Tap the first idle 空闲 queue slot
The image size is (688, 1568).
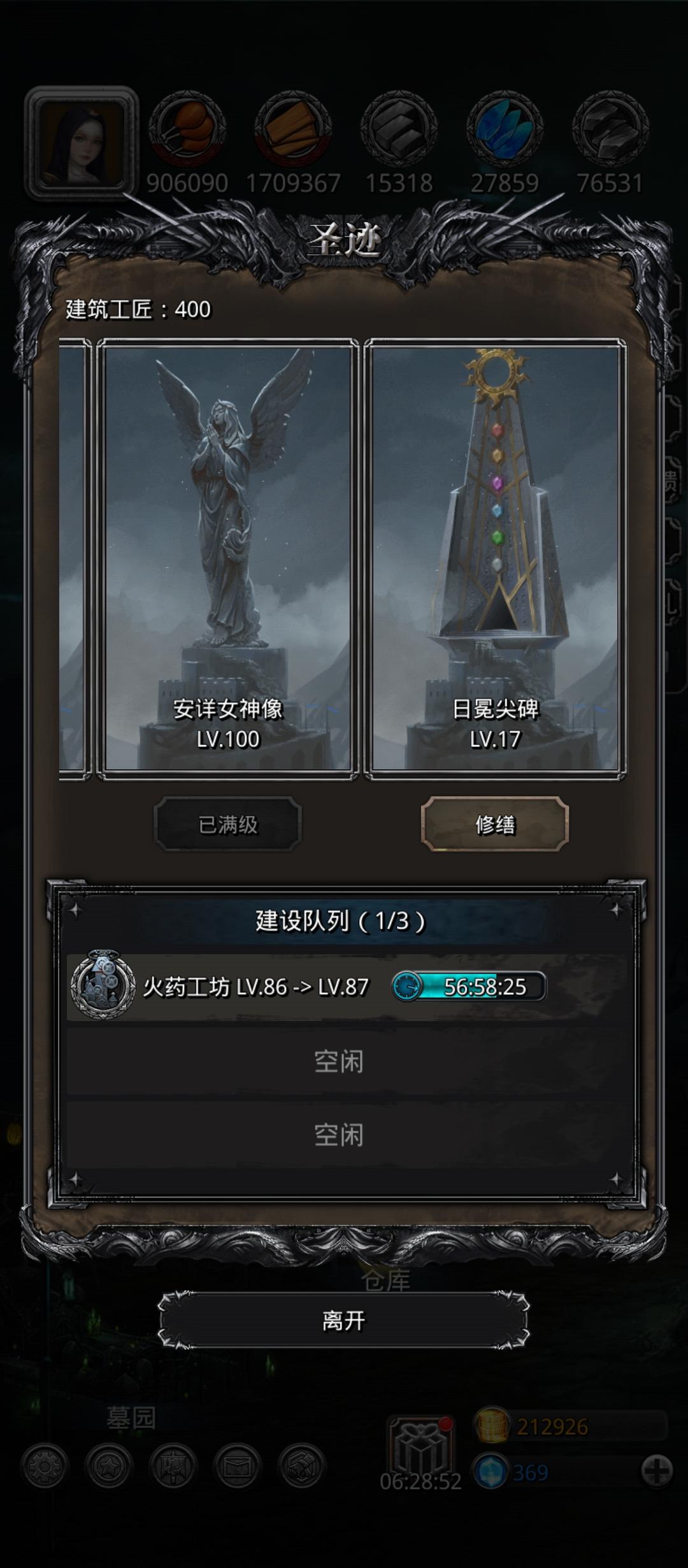(339, 1062)
